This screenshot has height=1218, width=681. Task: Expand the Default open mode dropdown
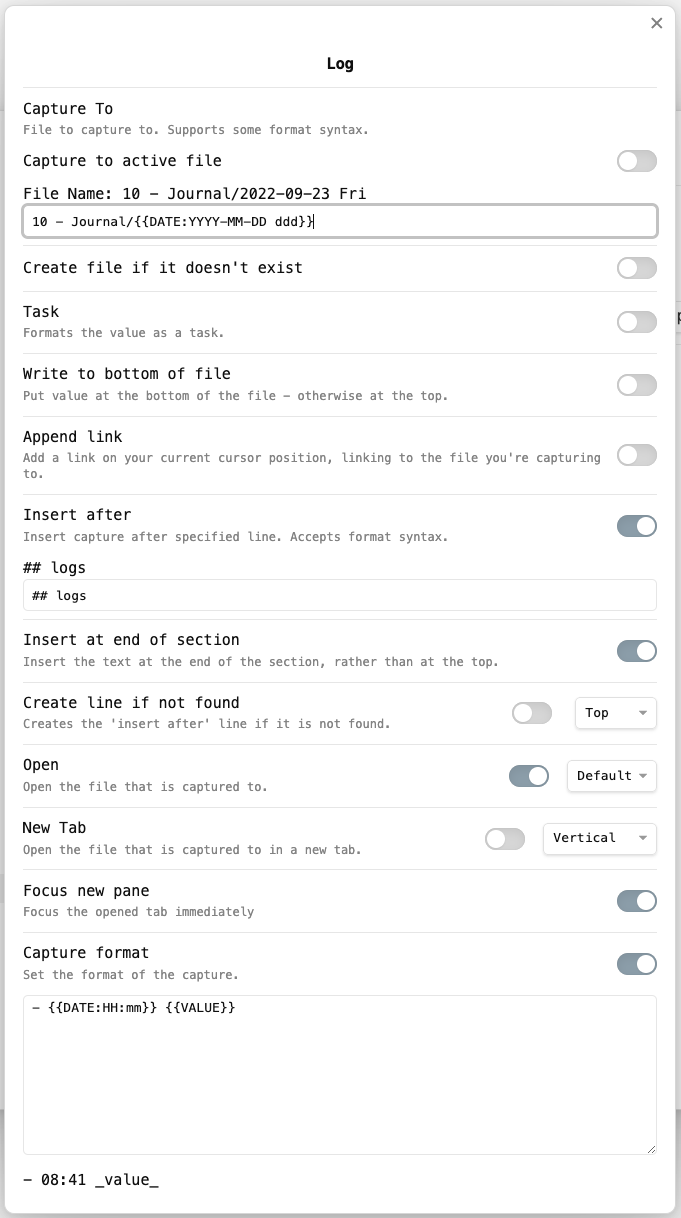coord(611,775)
